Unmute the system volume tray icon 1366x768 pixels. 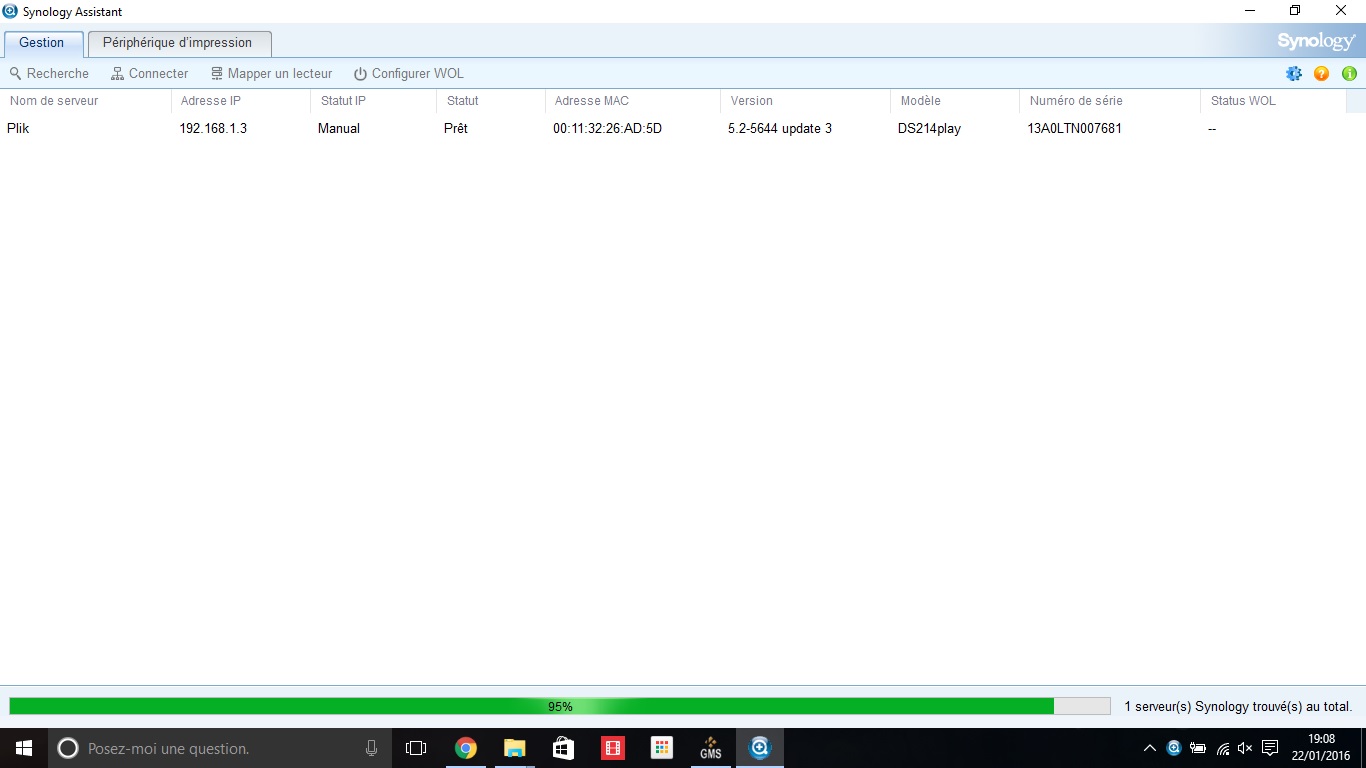click(1245, 748)
